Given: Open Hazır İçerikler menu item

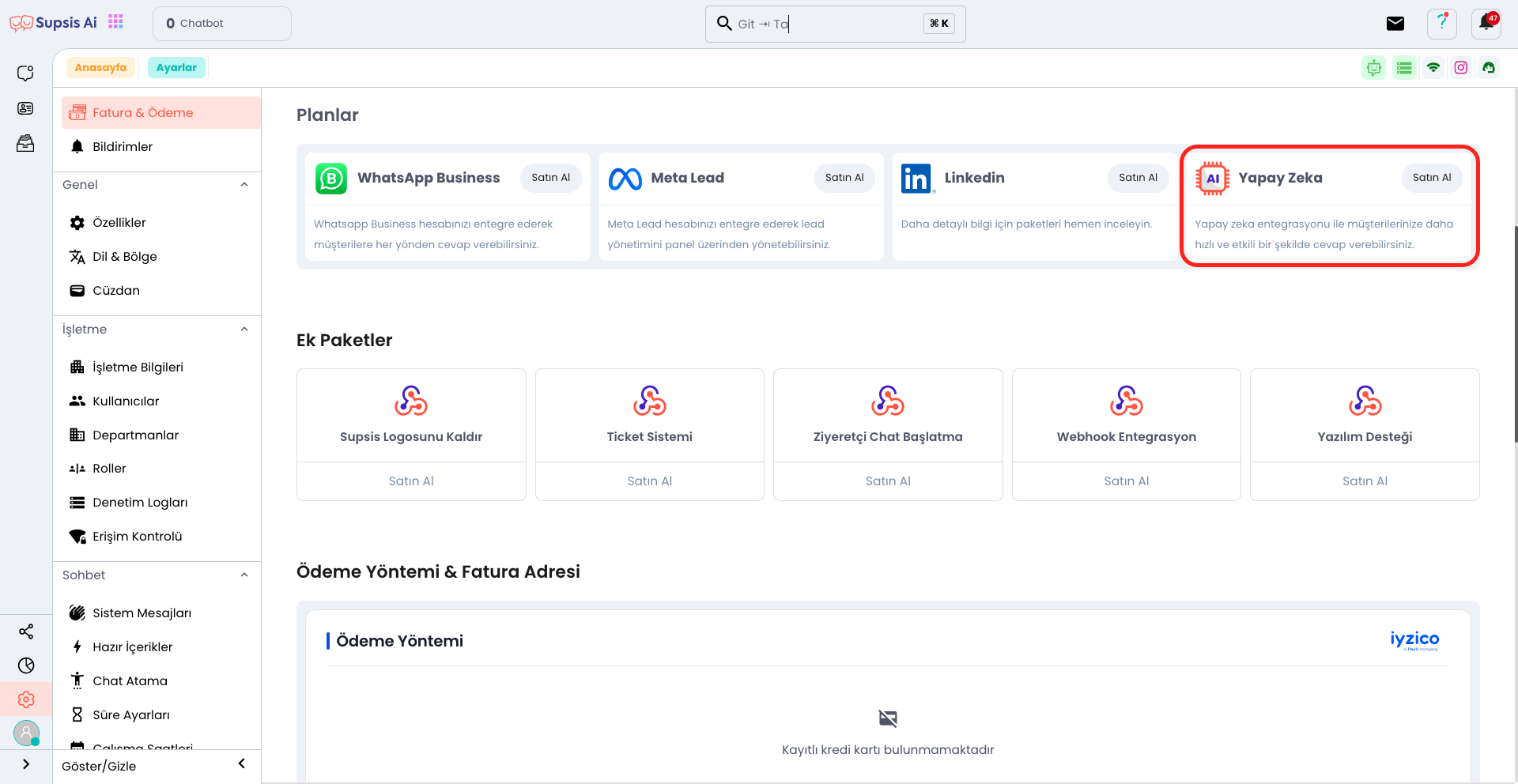Looking at the screenshot, I should point(160,647).
